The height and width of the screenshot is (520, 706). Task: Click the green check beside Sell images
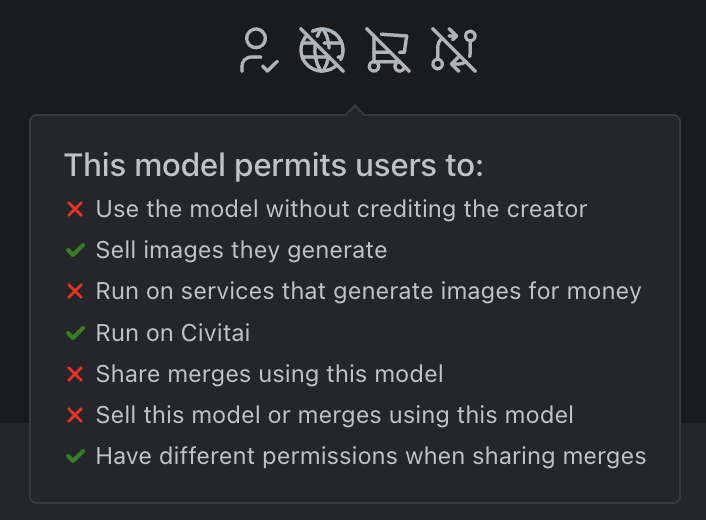coord(75,251)
